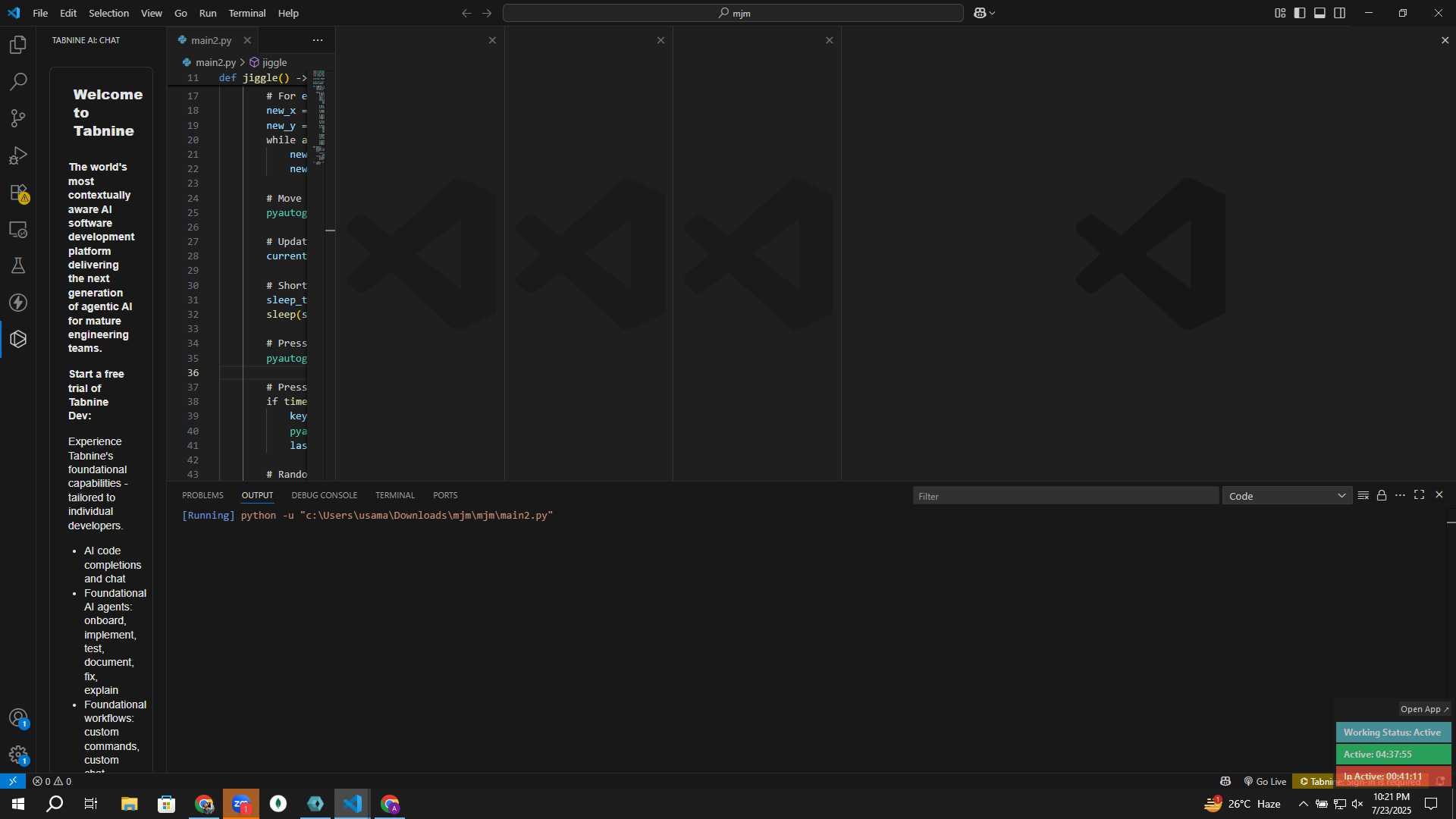Image resolution: width=1456 pixels, height=819 pixels.
Task: Open the Help menu
Action: tap(288, 13)
